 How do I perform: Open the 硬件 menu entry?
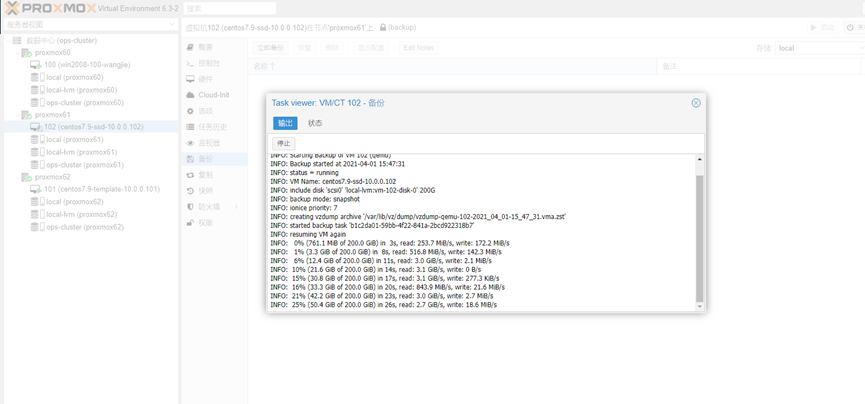pyautogui.click(x=214, y=79)
